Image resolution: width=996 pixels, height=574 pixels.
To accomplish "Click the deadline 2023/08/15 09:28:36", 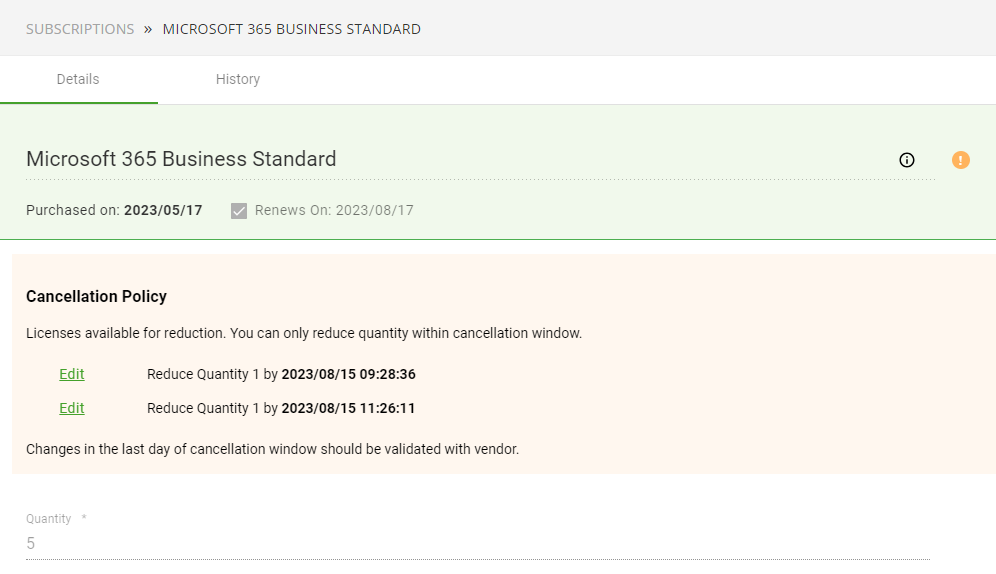I will (349, 374).
